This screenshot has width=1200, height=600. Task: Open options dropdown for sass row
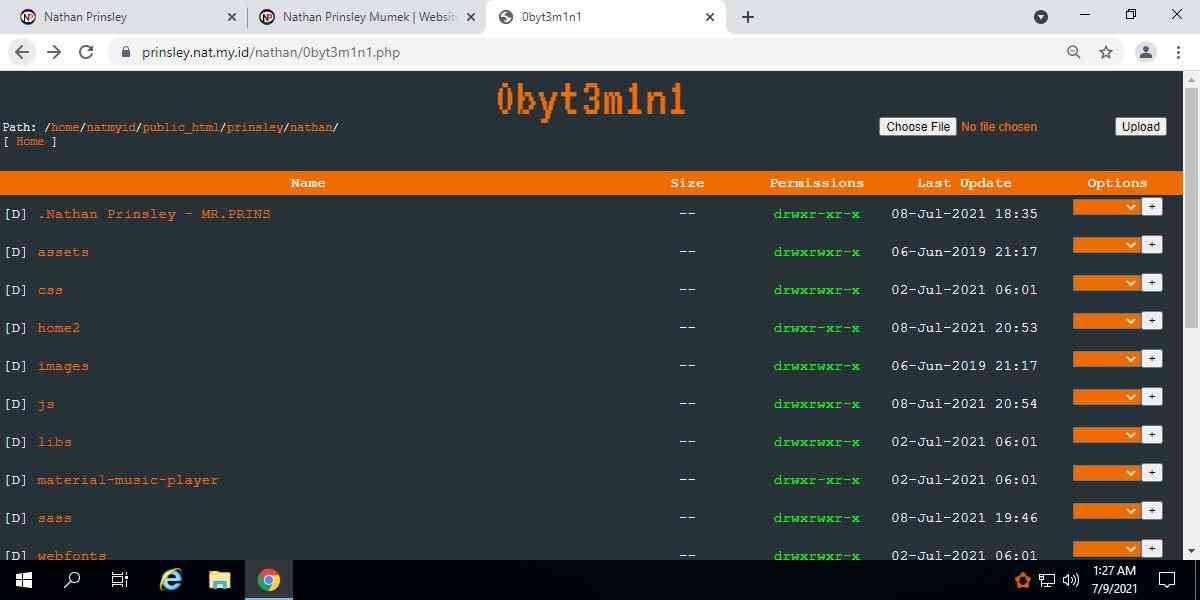pos(1106,511)
